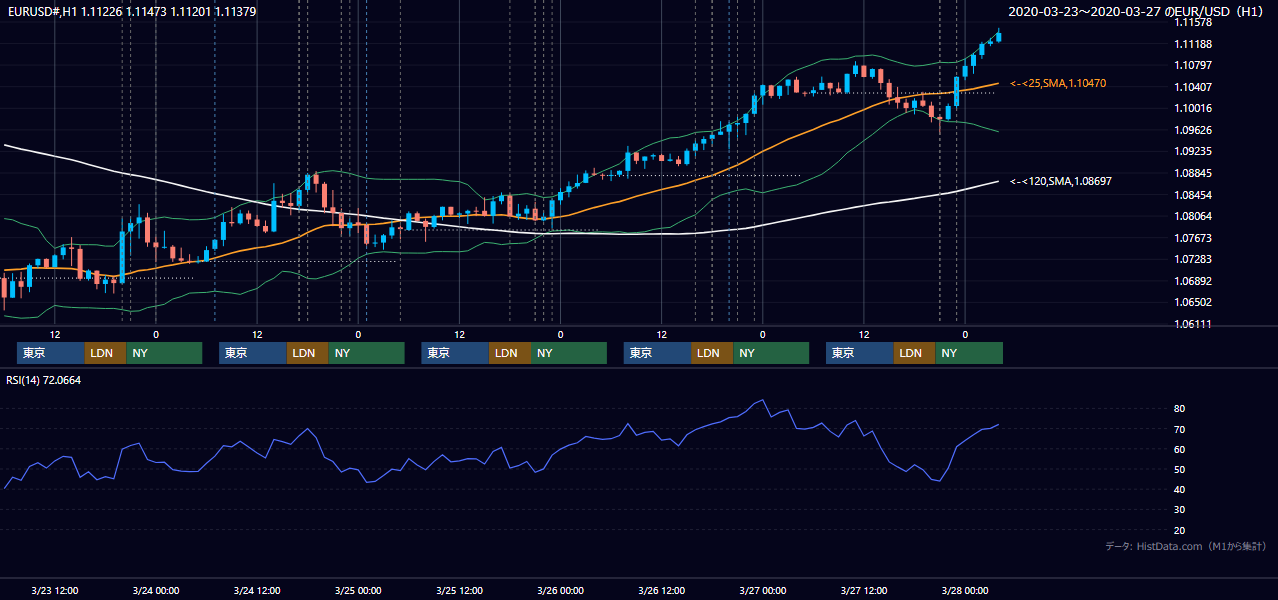Screen dimensions: 1278x600
Task: Click the 3/26 00:00 time axis label
Action: pos(560,590)
